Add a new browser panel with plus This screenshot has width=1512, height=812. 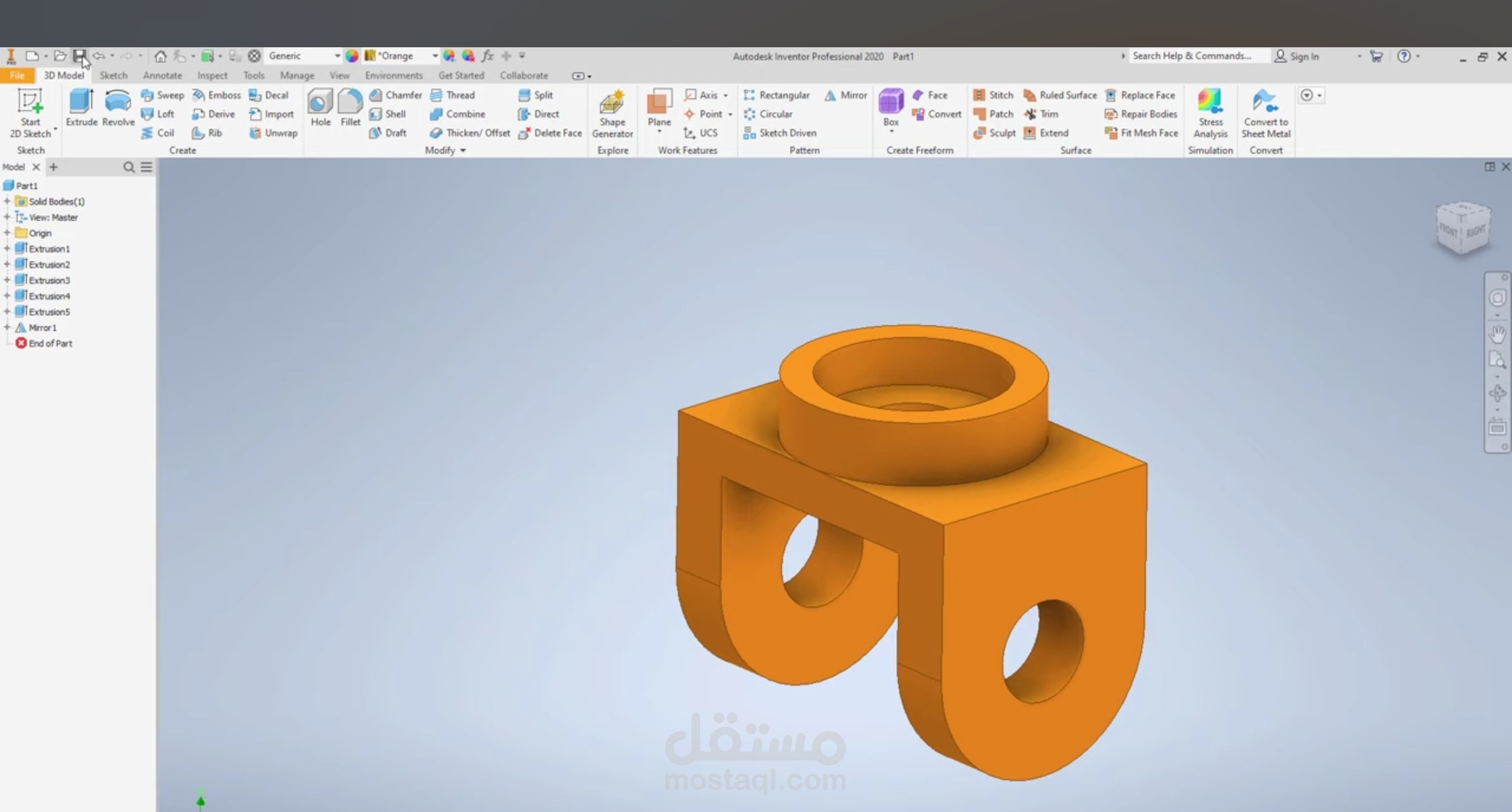(53, 167)
